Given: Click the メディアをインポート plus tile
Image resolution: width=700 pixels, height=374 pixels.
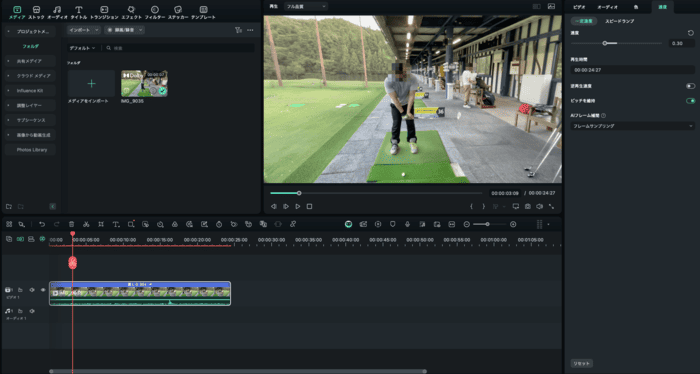Looking at the screenshot, I should (92, 83).
